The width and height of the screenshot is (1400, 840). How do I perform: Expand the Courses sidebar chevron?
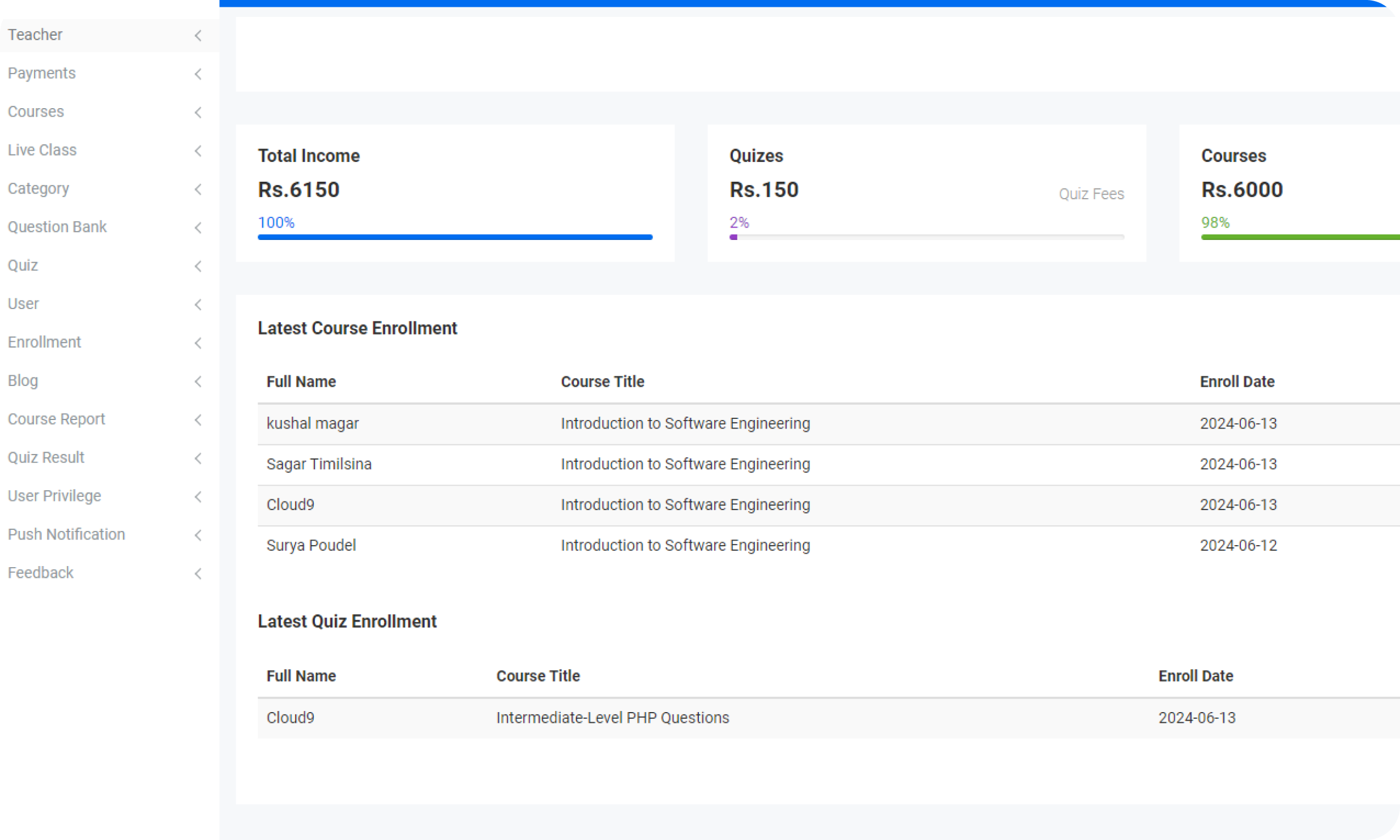click(x=198, y=113)
